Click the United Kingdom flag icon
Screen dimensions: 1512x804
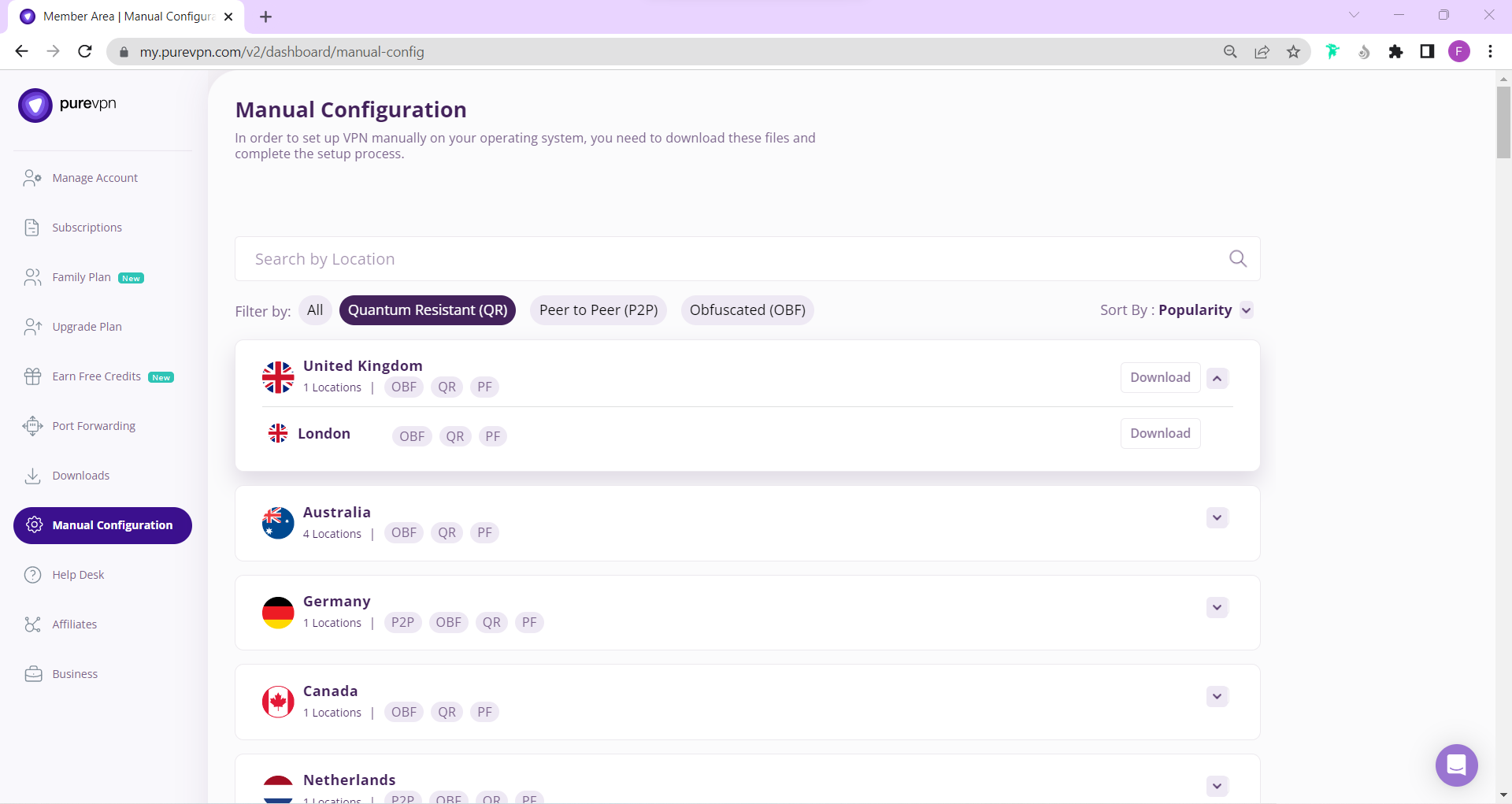[x=278, y=377]
